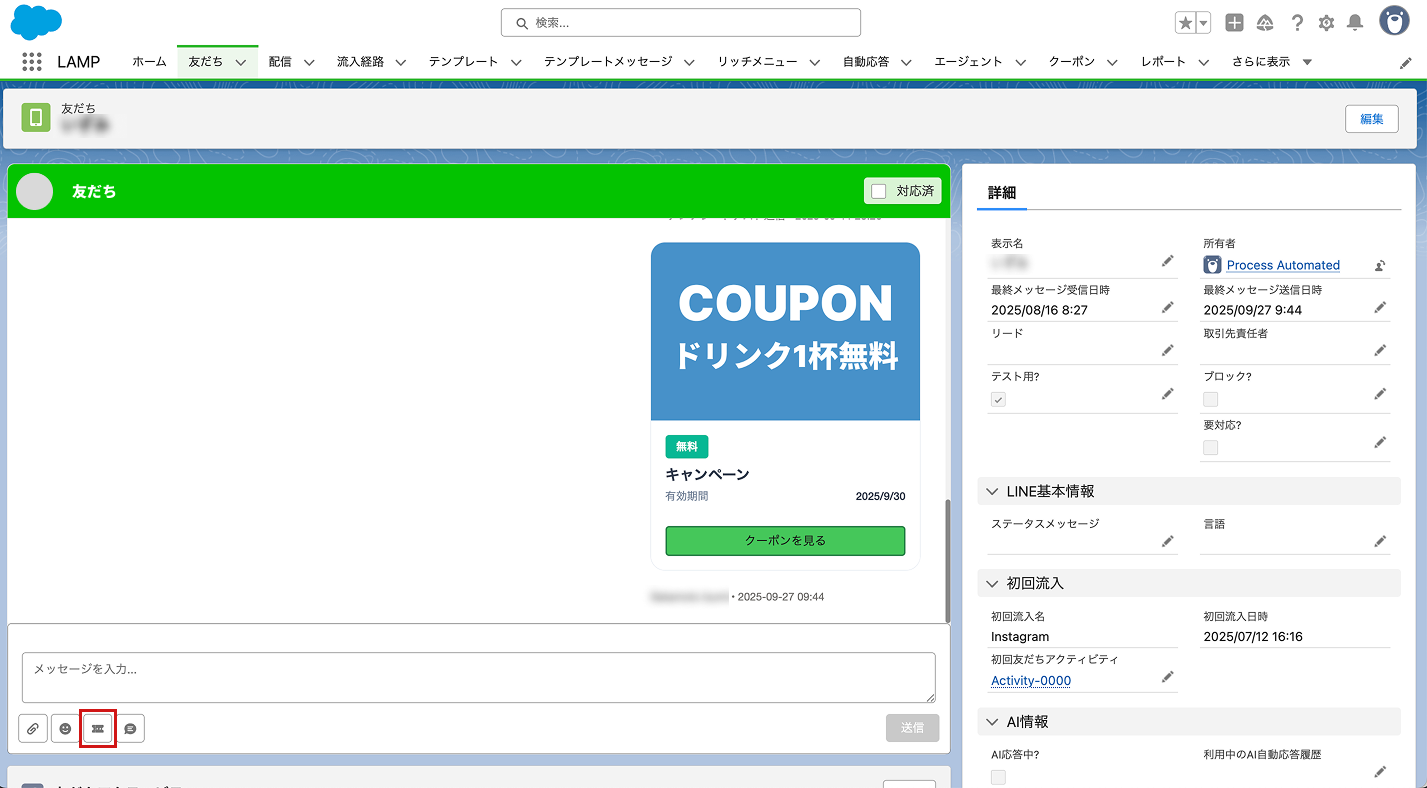Click the メッセージを入力 text field

click(478, 678)
